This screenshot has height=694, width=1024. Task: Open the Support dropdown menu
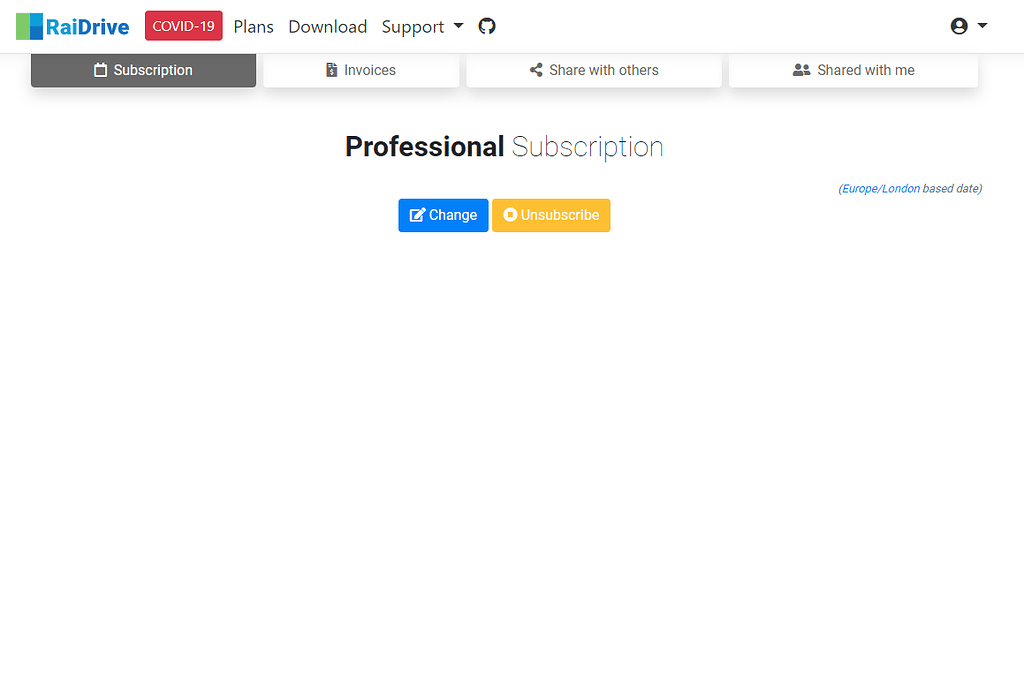click(422, 26)
